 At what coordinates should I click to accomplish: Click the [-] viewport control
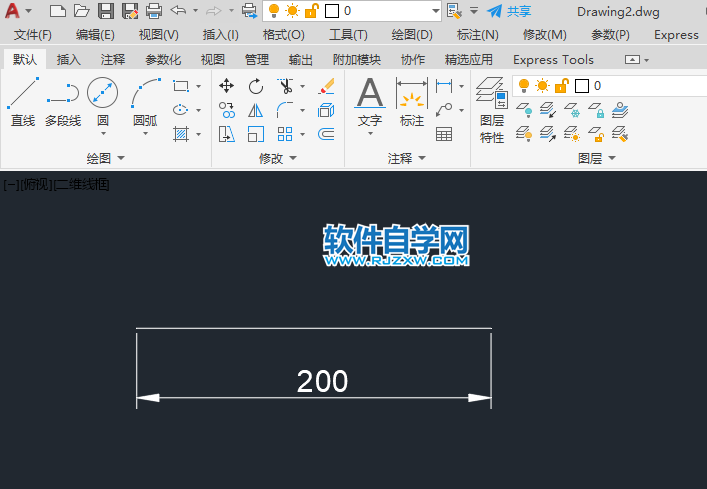11,184
